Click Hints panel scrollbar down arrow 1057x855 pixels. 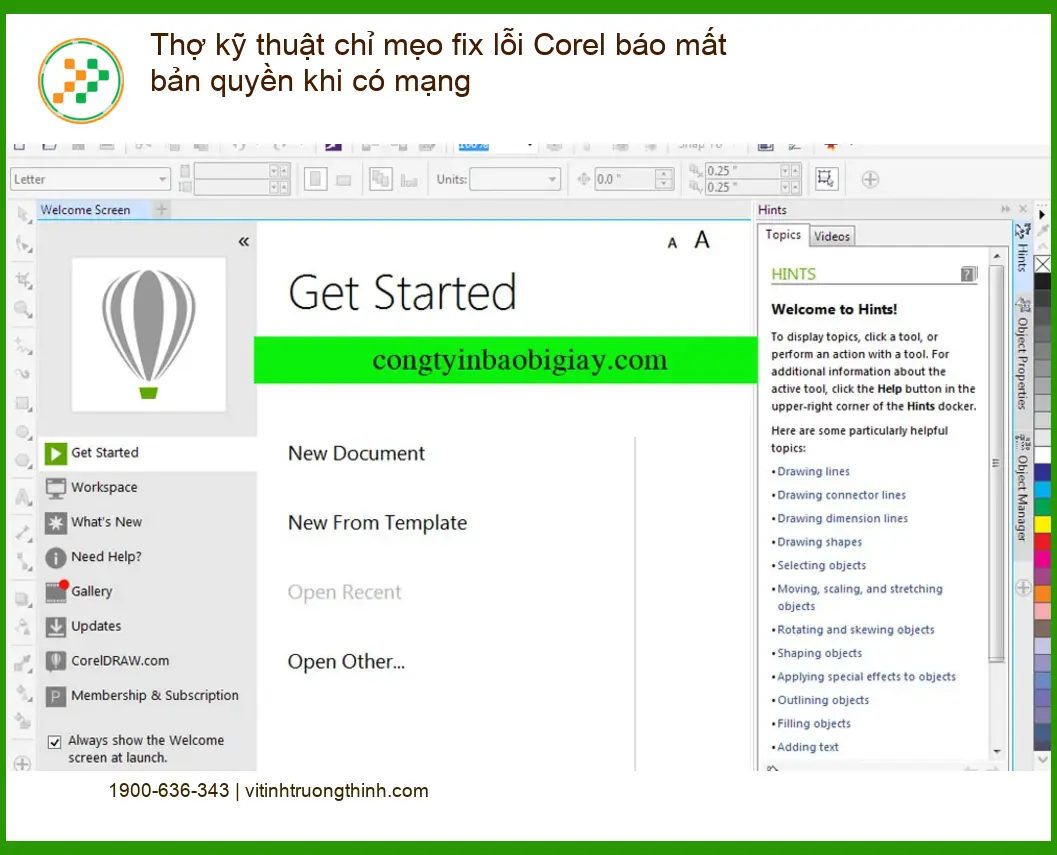click(996, 751)
